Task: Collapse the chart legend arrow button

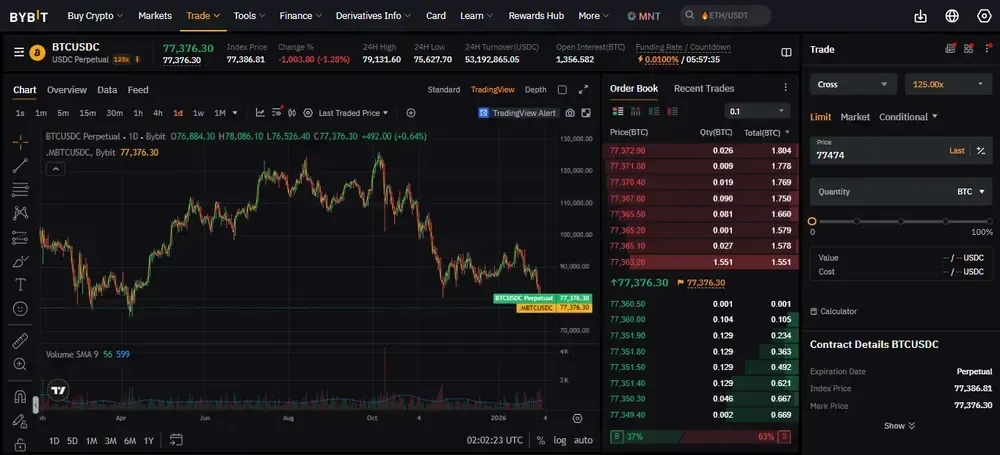Action: pos(55,169)
